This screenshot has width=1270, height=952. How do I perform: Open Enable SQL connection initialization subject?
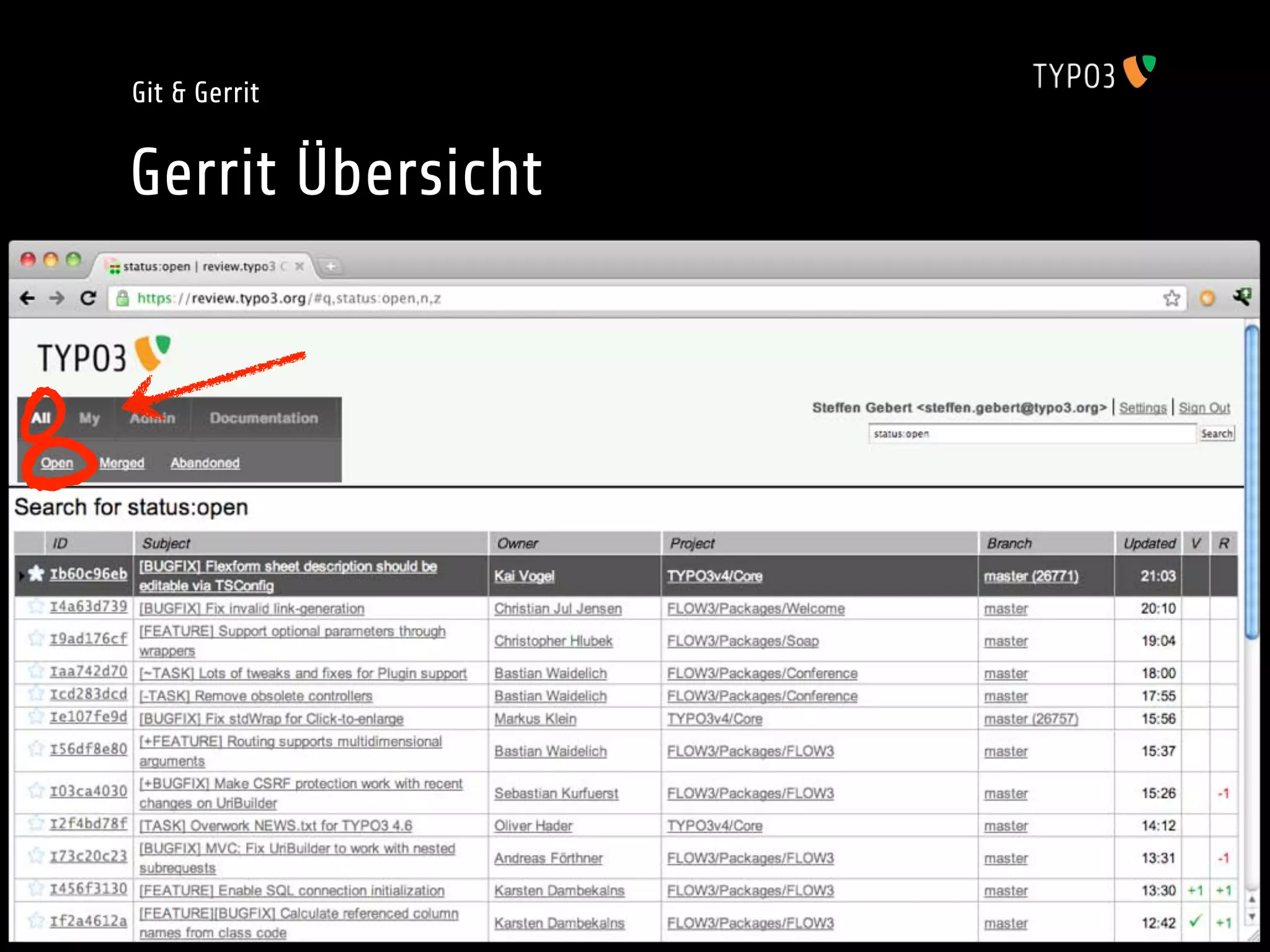[x=291, y=891]
